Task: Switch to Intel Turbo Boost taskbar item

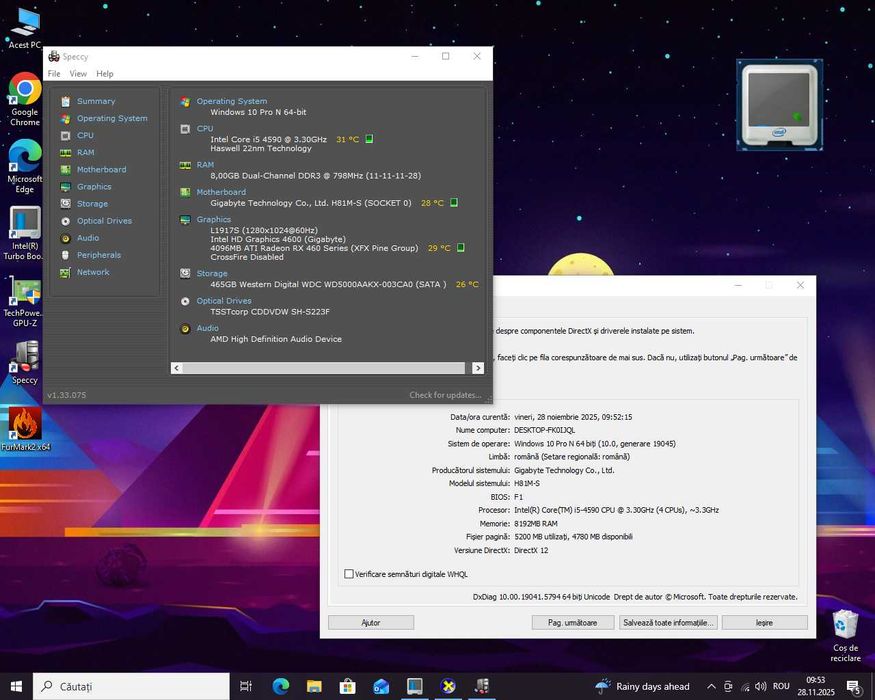Action: [x=415, y=686]
